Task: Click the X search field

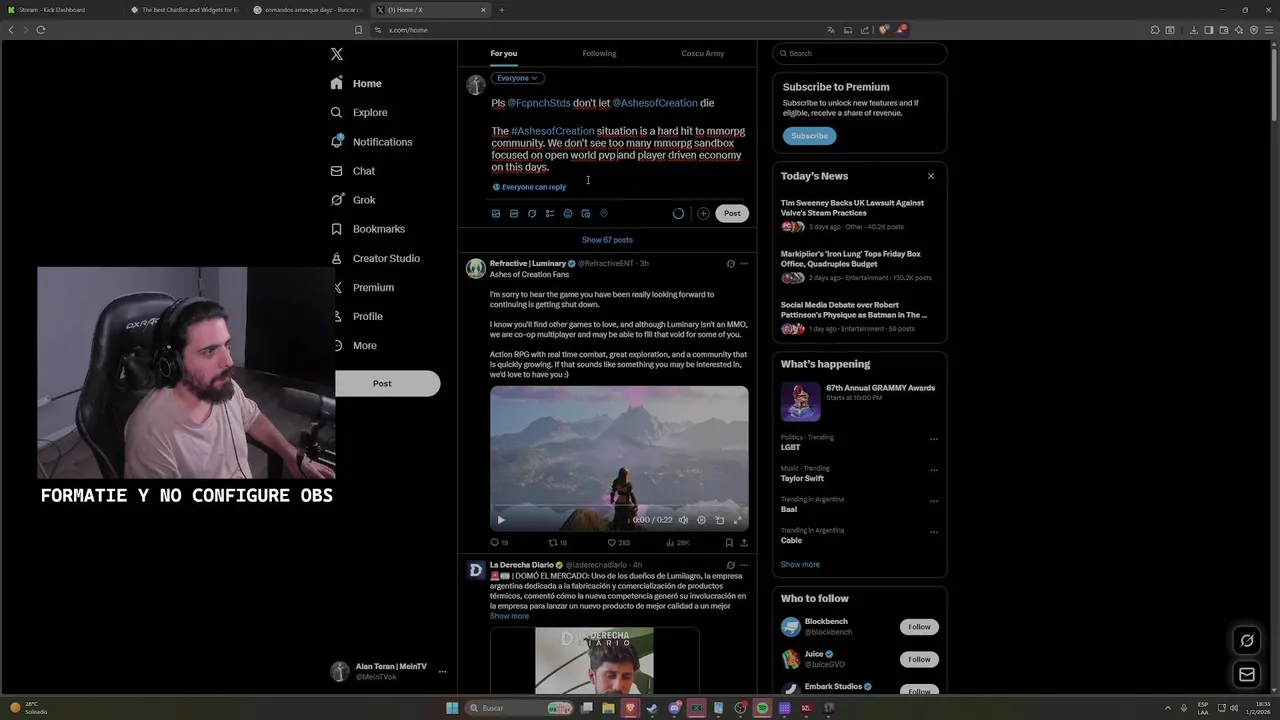Action: point(860,53)
